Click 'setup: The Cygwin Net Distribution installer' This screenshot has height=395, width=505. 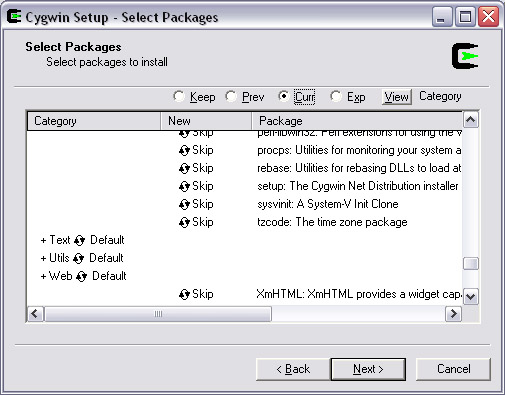pyautogui.click(x=358, y=186)
